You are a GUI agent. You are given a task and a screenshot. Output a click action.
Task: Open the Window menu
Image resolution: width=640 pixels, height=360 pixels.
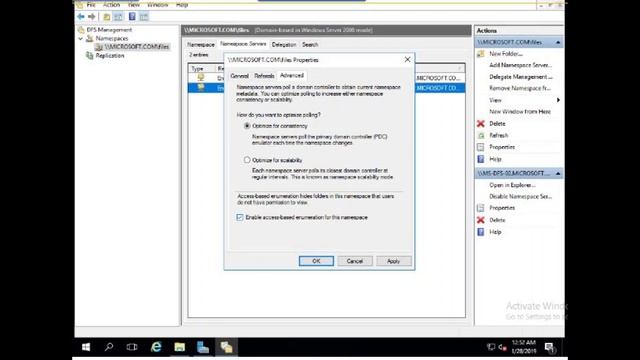[x=158, y=5]
